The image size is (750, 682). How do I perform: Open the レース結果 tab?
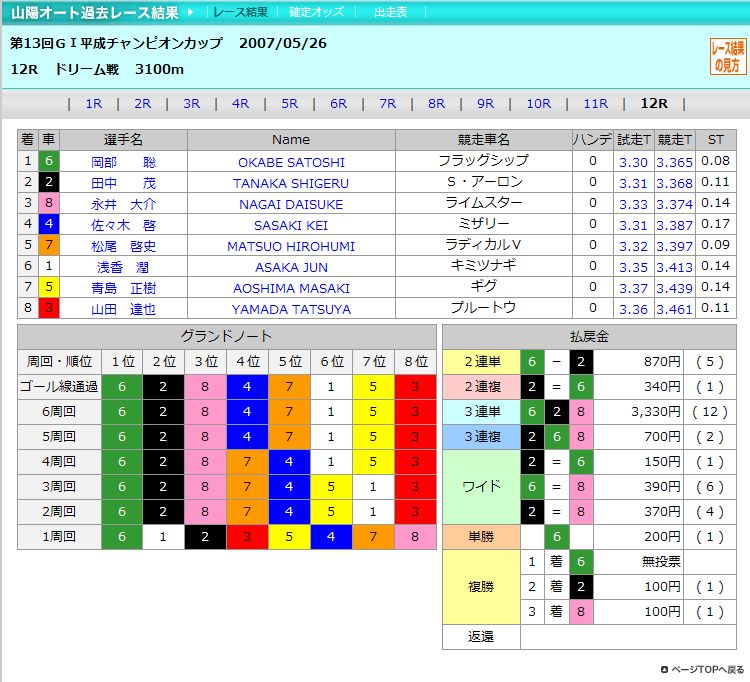[x=241, y=12]
